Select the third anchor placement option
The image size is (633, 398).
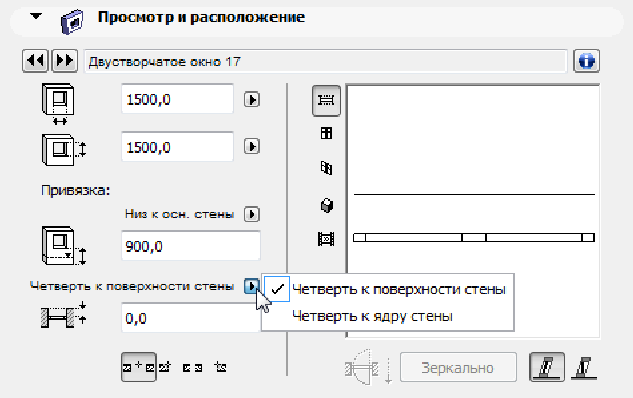[192, 368]
